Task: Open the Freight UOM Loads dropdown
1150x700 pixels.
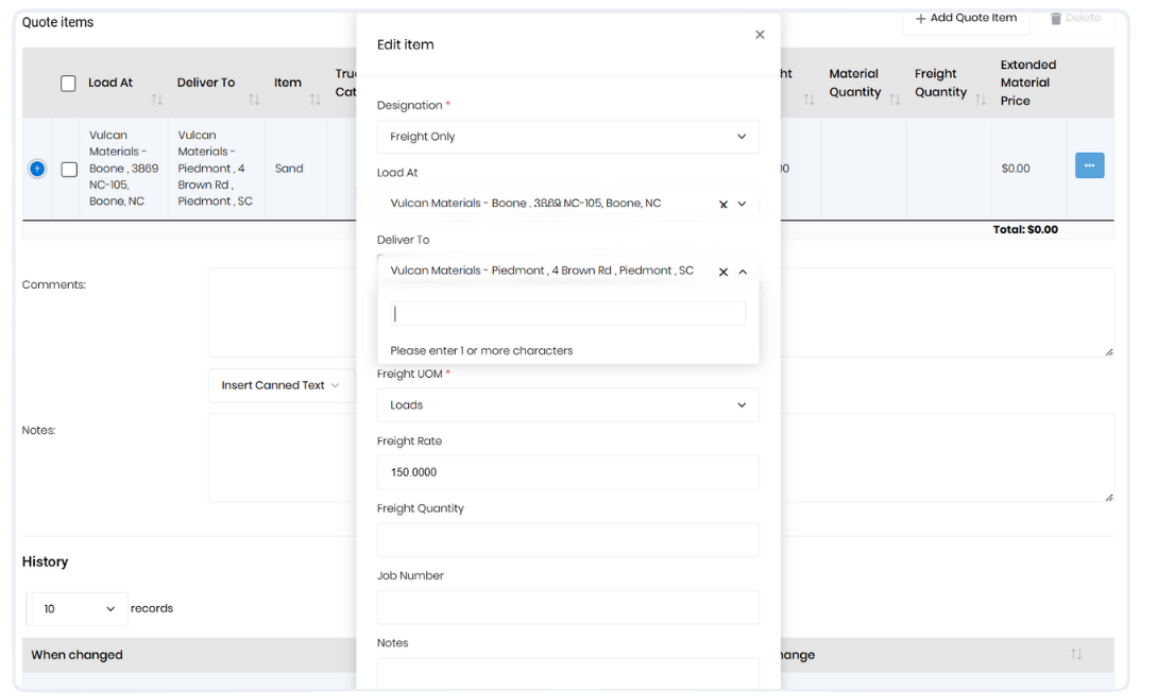Action: point(568,405)
